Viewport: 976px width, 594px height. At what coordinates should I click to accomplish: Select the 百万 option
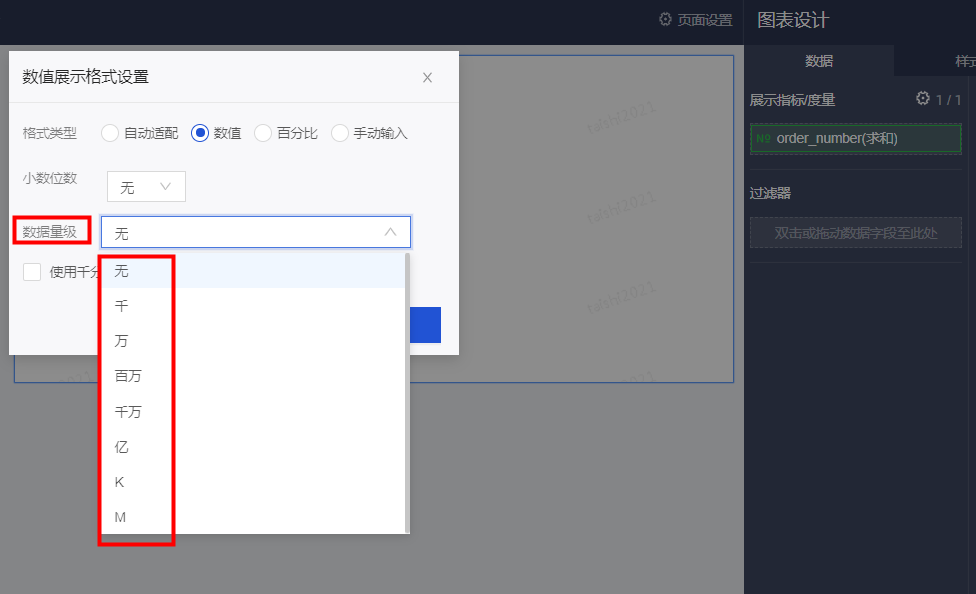(x=128, y=376)
